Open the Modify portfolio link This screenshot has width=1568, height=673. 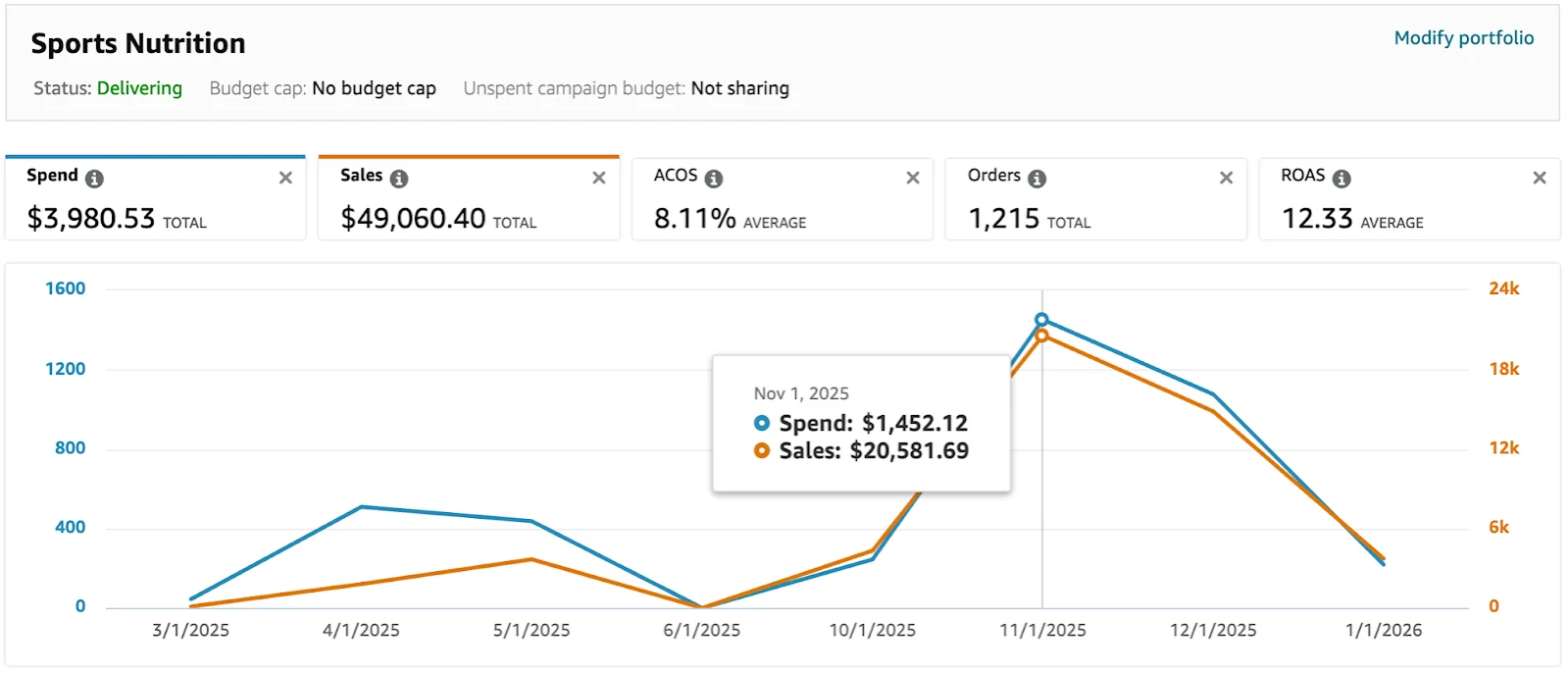[x=1463, y=38]
